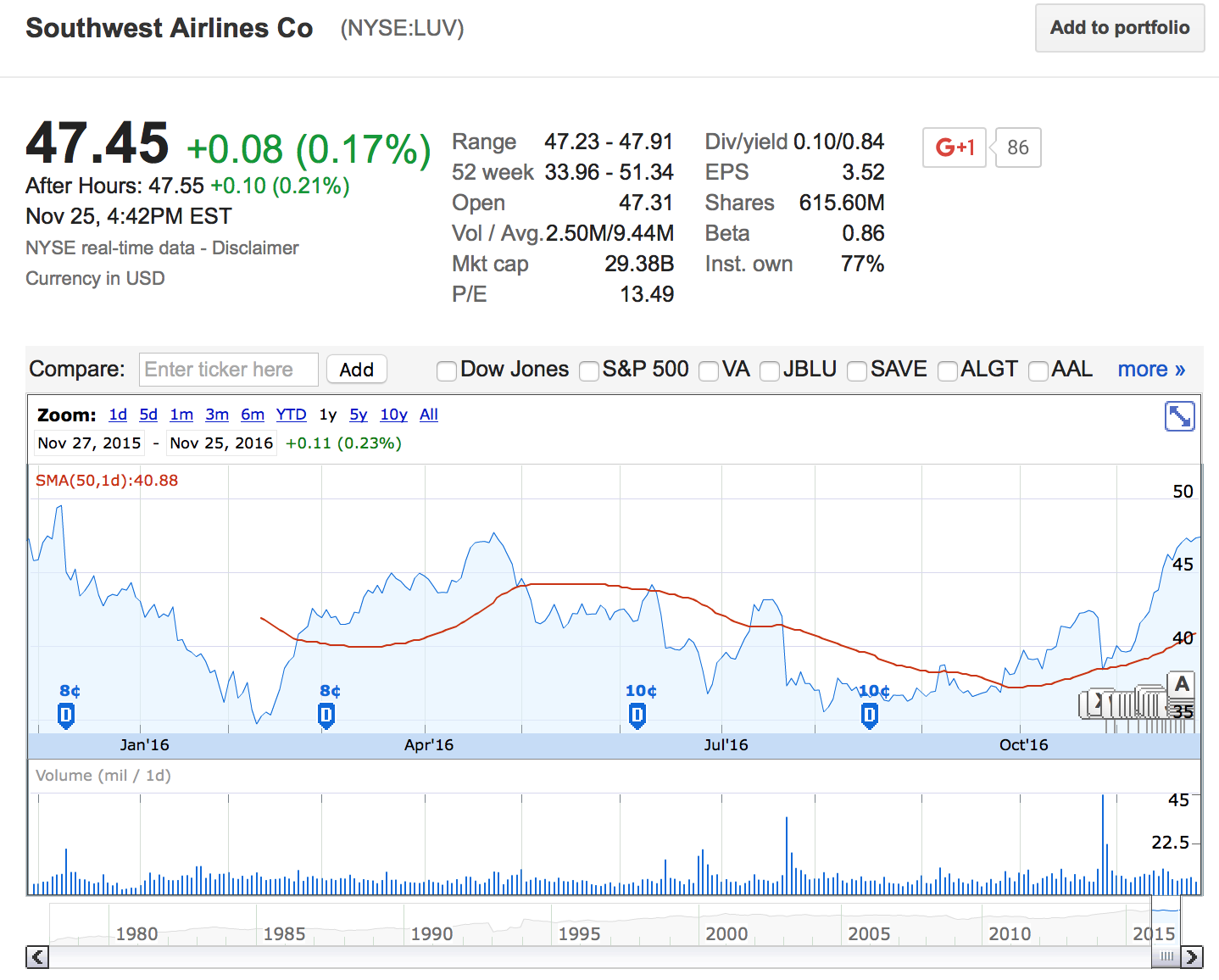This screenshot has height=980, width=1219.
Task: Click the G+1 share icon
Action: pyautogui.click(x=955, y=148)
